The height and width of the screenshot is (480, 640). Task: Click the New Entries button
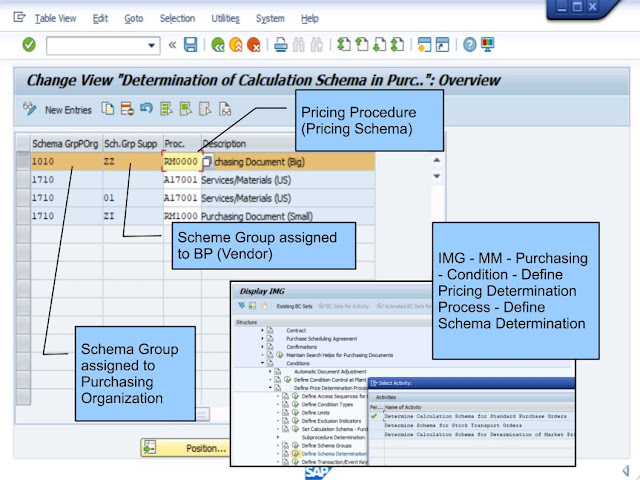(68, 110)
